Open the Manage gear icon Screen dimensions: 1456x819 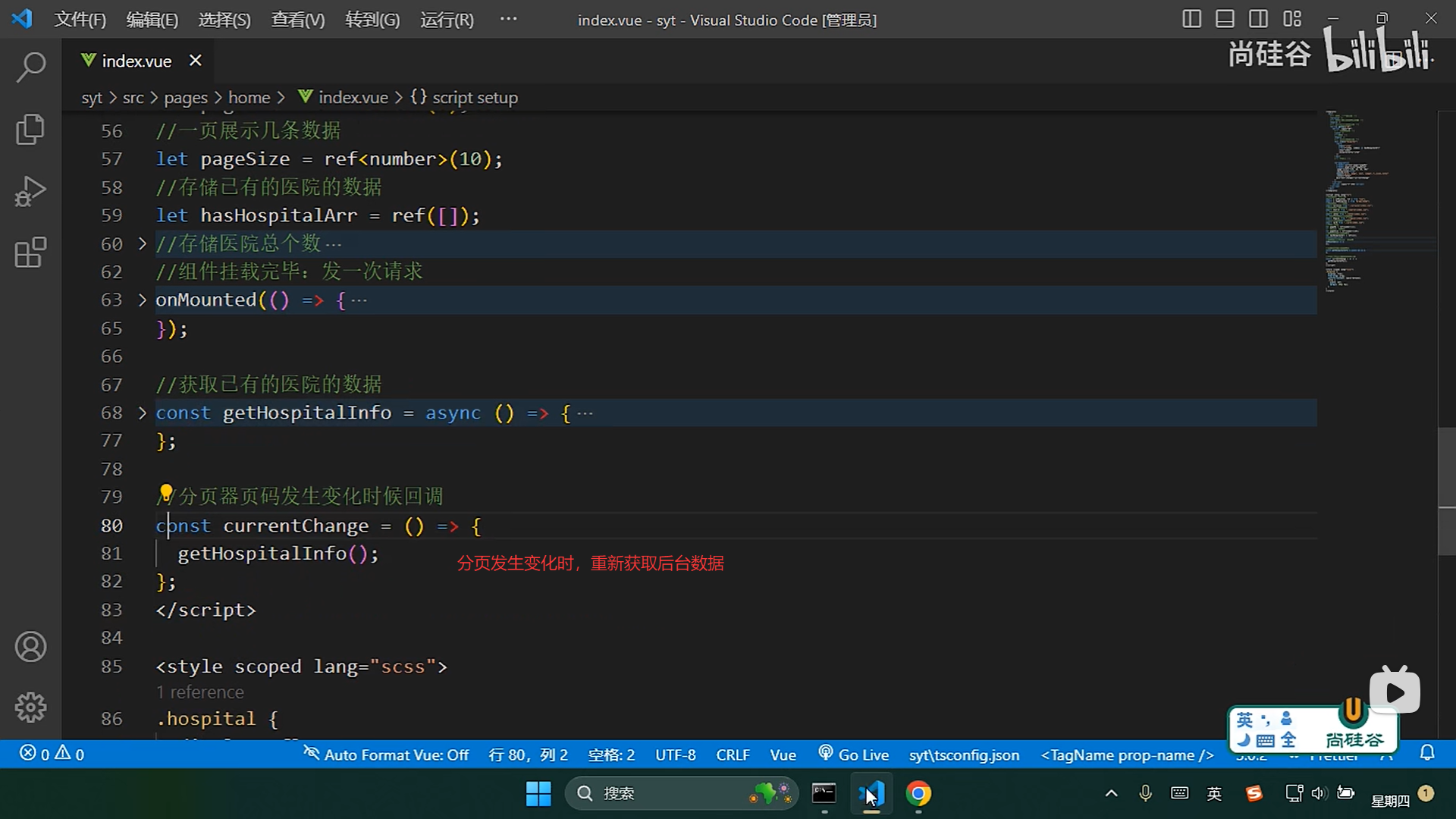point(30,707)
